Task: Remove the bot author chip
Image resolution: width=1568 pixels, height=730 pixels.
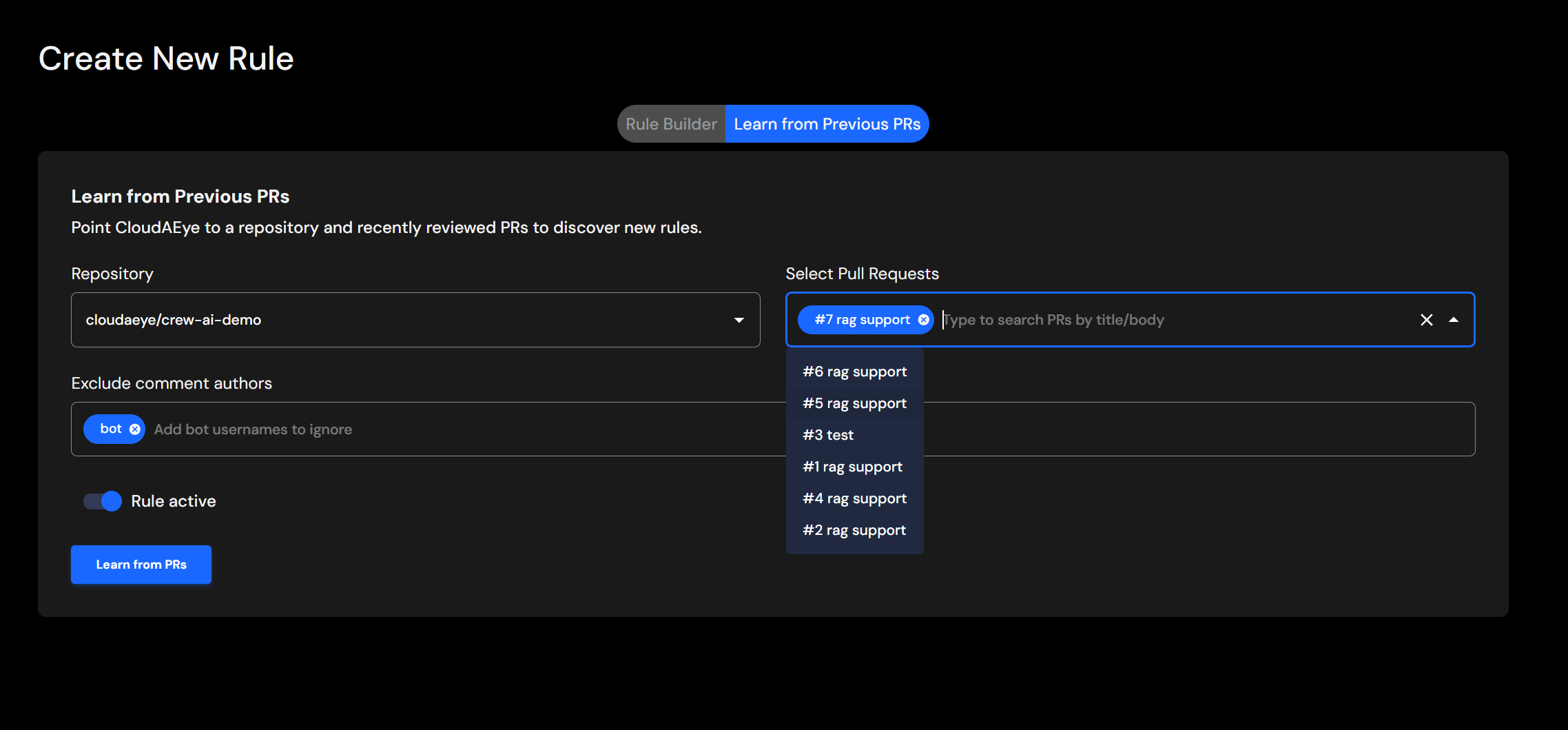Action: tap(135, 429)
